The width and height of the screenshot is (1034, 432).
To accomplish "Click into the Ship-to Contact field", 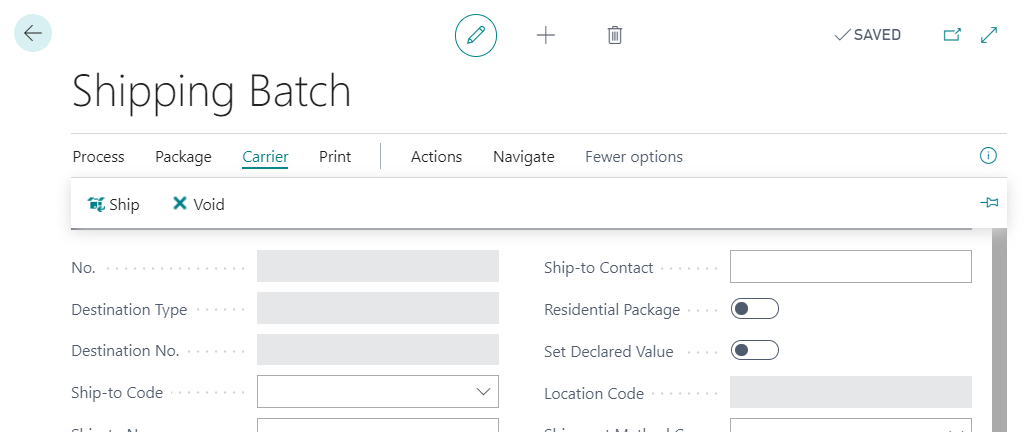I will click(850, 267).
